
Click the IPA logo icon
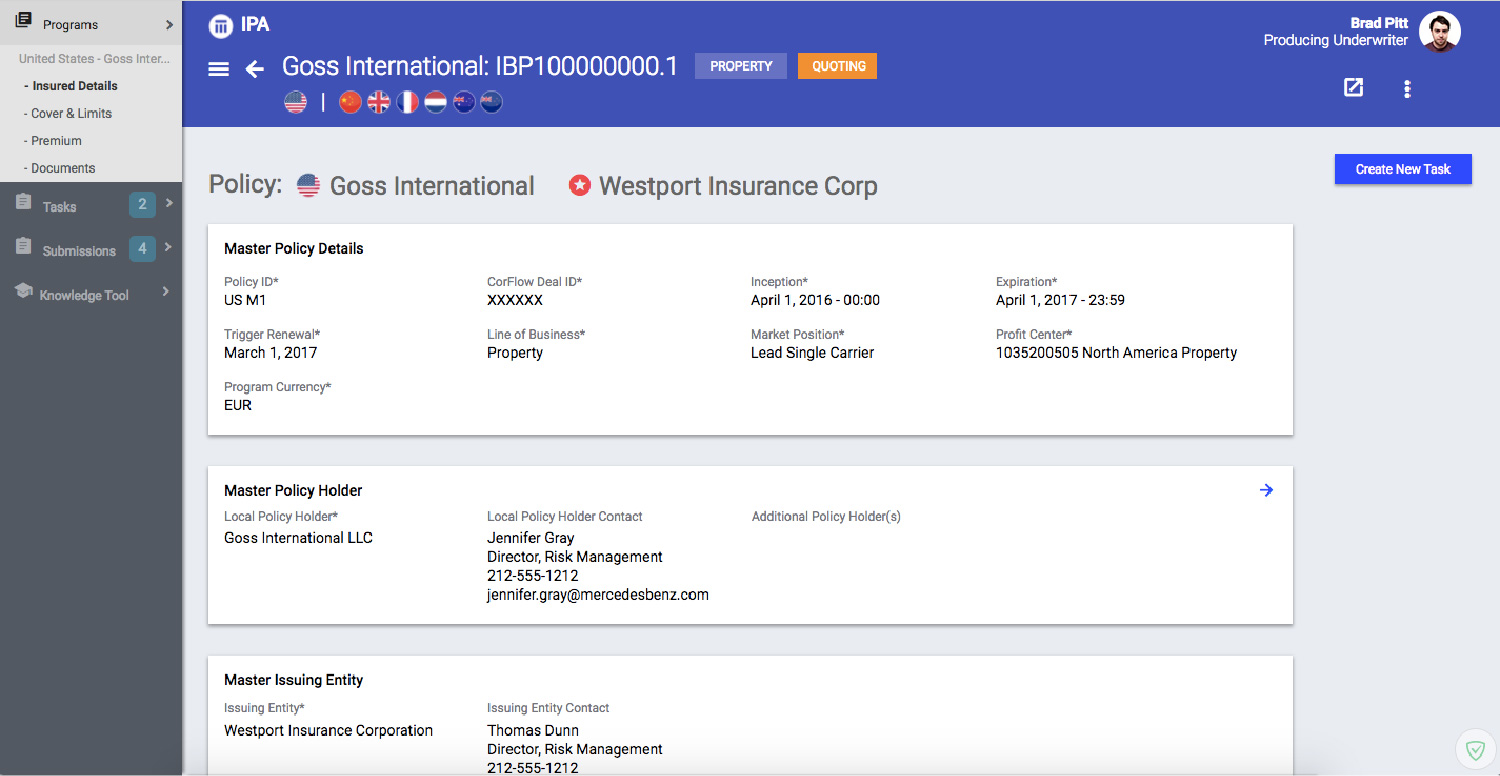point(221,26)
